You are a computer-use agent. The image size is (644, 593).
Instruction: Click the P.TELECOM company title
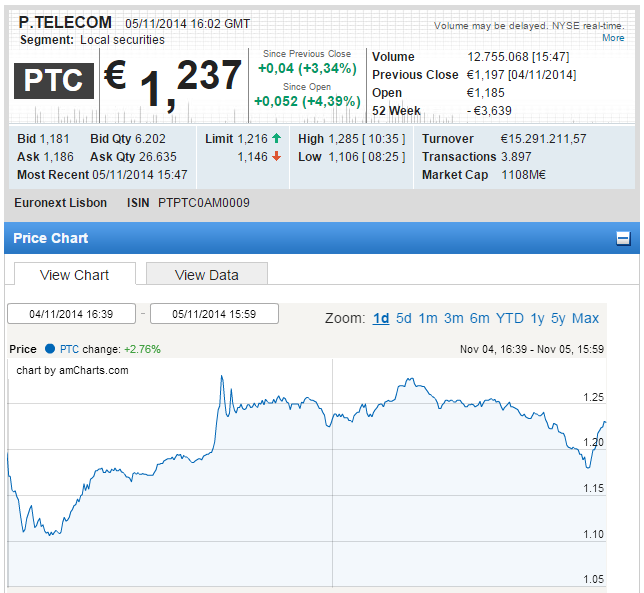click(x=65, y=22)
